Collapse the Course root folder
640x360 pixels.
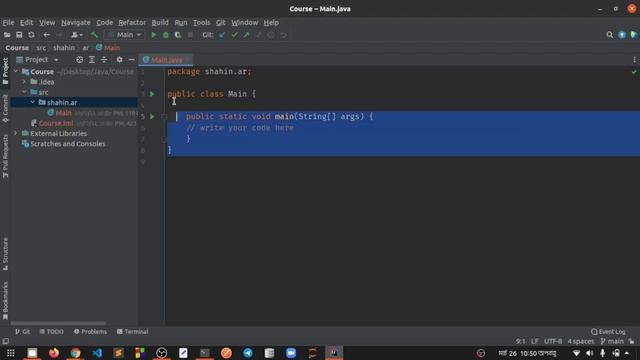[16, 71]
